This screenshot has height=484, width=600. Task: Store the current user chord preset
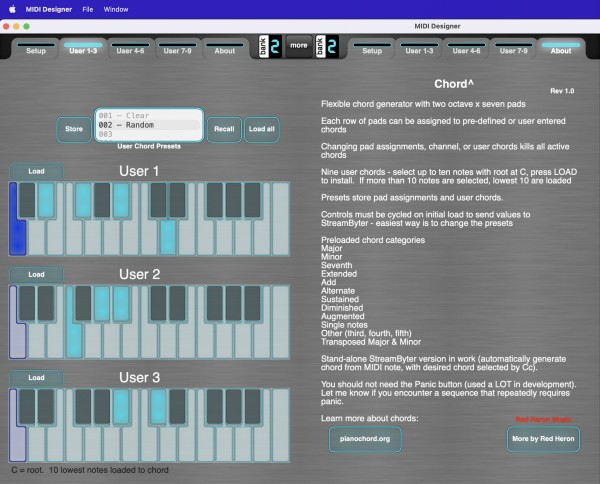click(74, 129)
